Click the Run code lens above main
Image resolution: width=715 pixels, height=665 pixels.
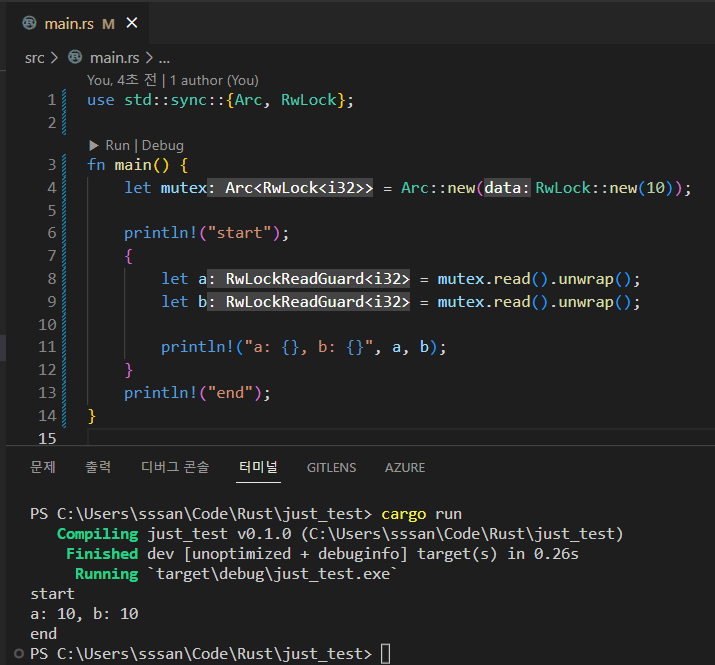[117, 145]
